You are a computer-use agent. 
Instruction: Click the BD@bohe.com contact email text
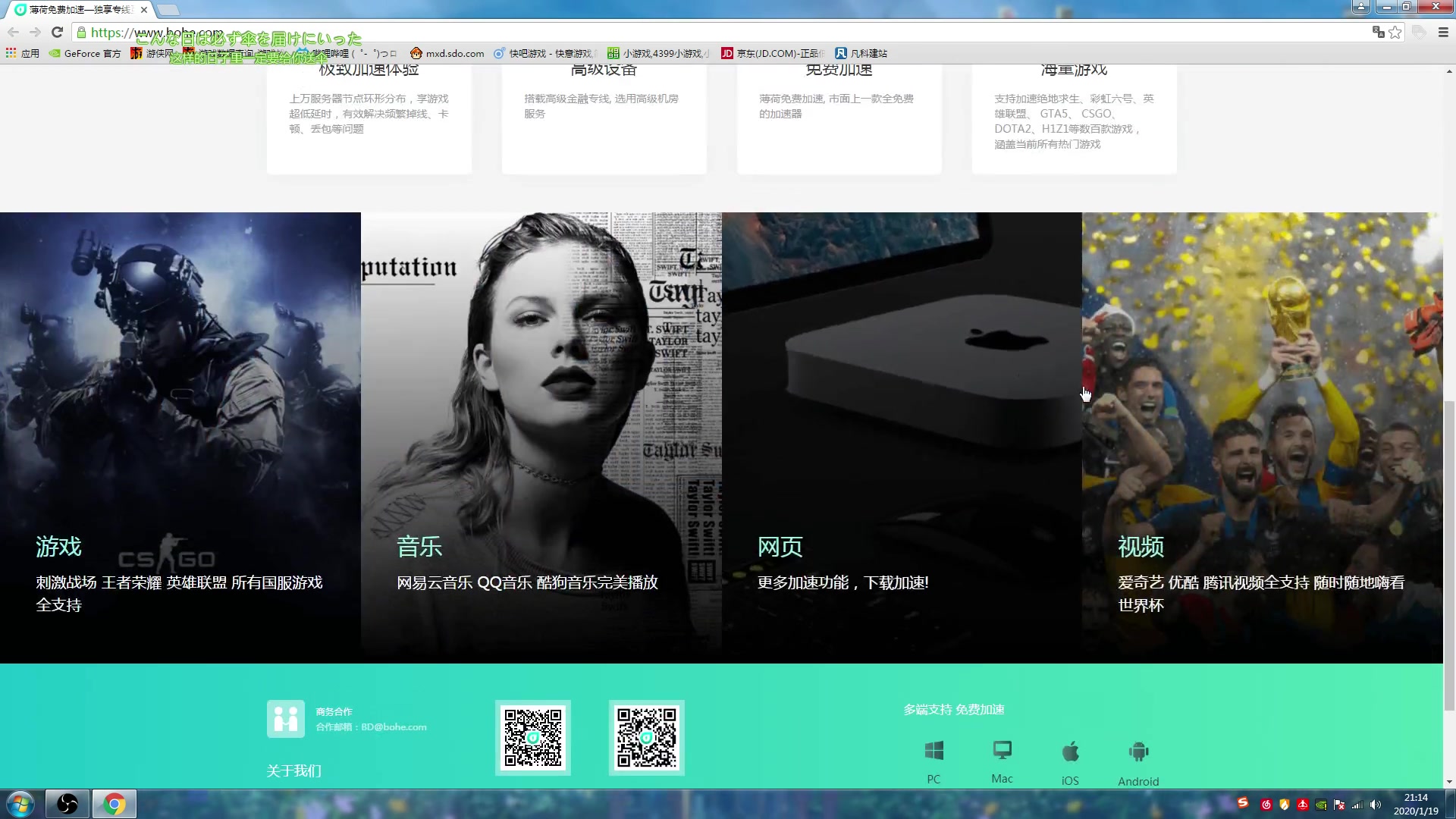pyautogui.click(x=394, y=726)
